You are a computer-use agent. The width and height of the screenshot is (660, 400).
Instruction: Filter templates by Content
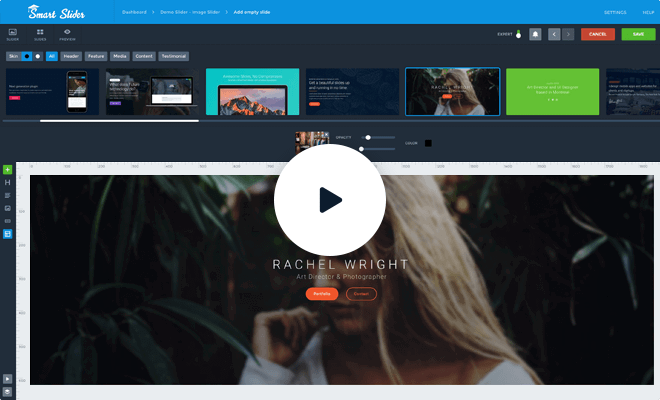pyautogui.click(x=144, y=56)
